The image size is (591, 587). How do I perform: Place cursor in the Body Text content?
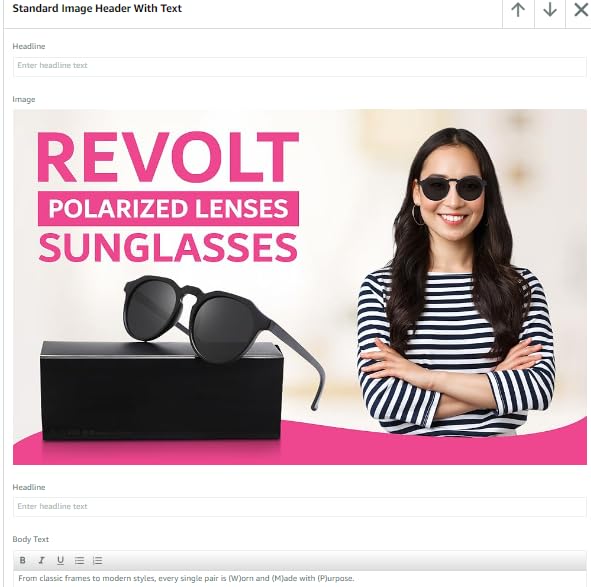[300, 578]
